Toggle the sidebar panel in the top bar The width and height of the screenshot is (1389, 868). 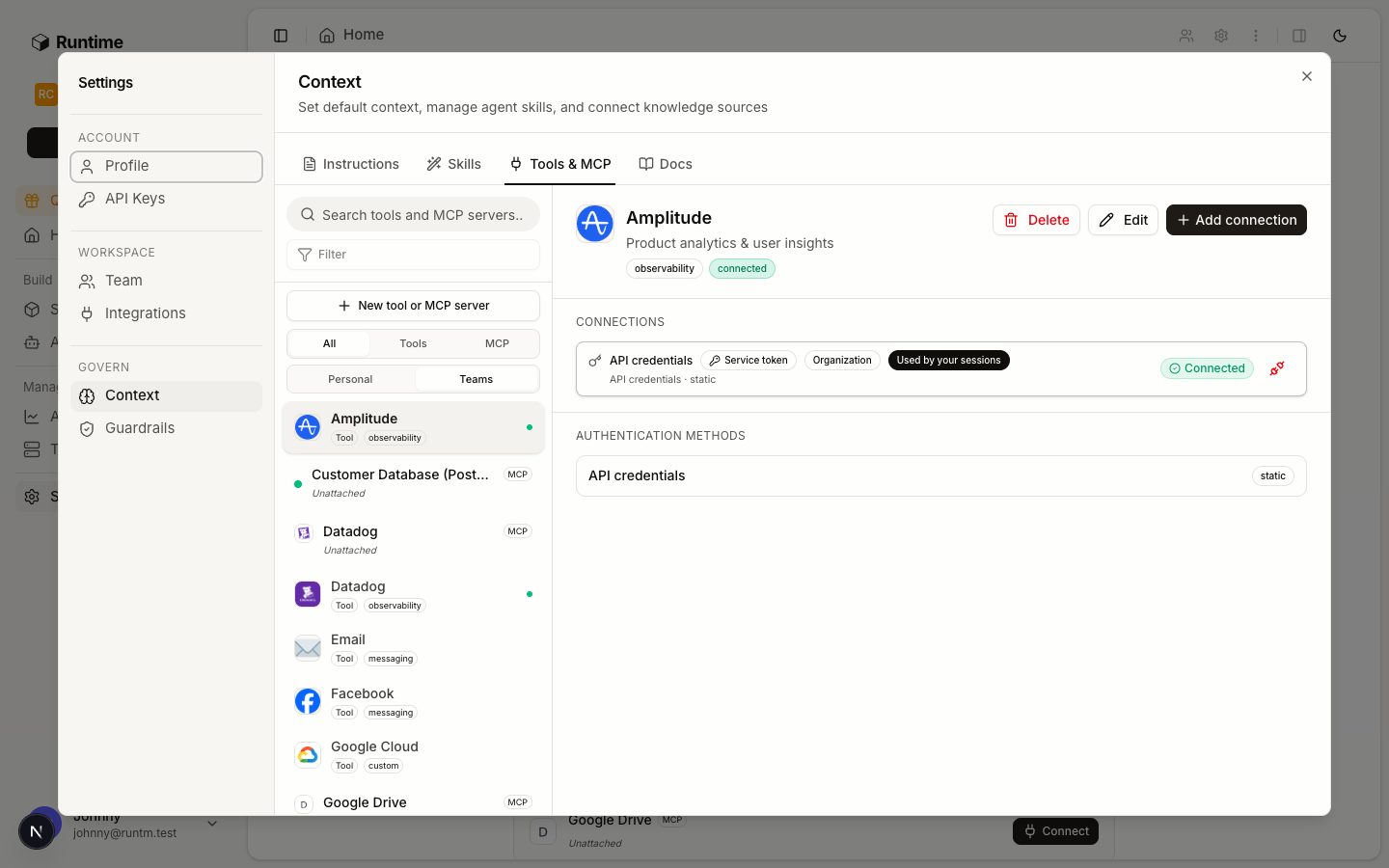coord(281,36)
